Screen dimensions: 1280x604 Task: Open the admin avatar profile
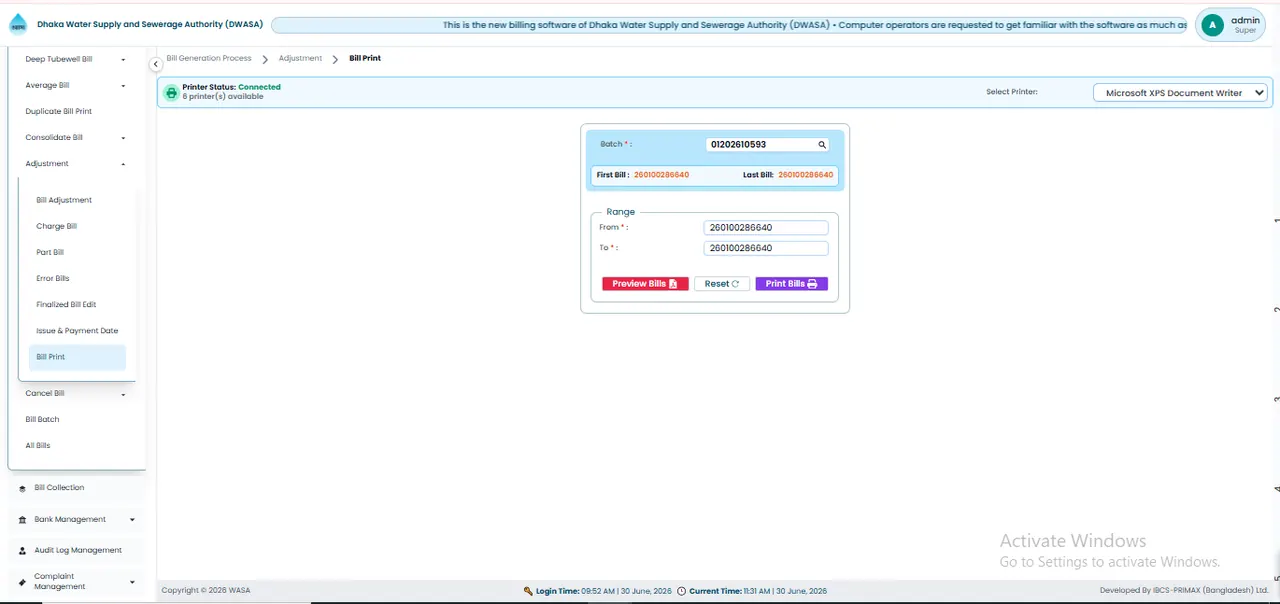click(x=1212, y=25)
